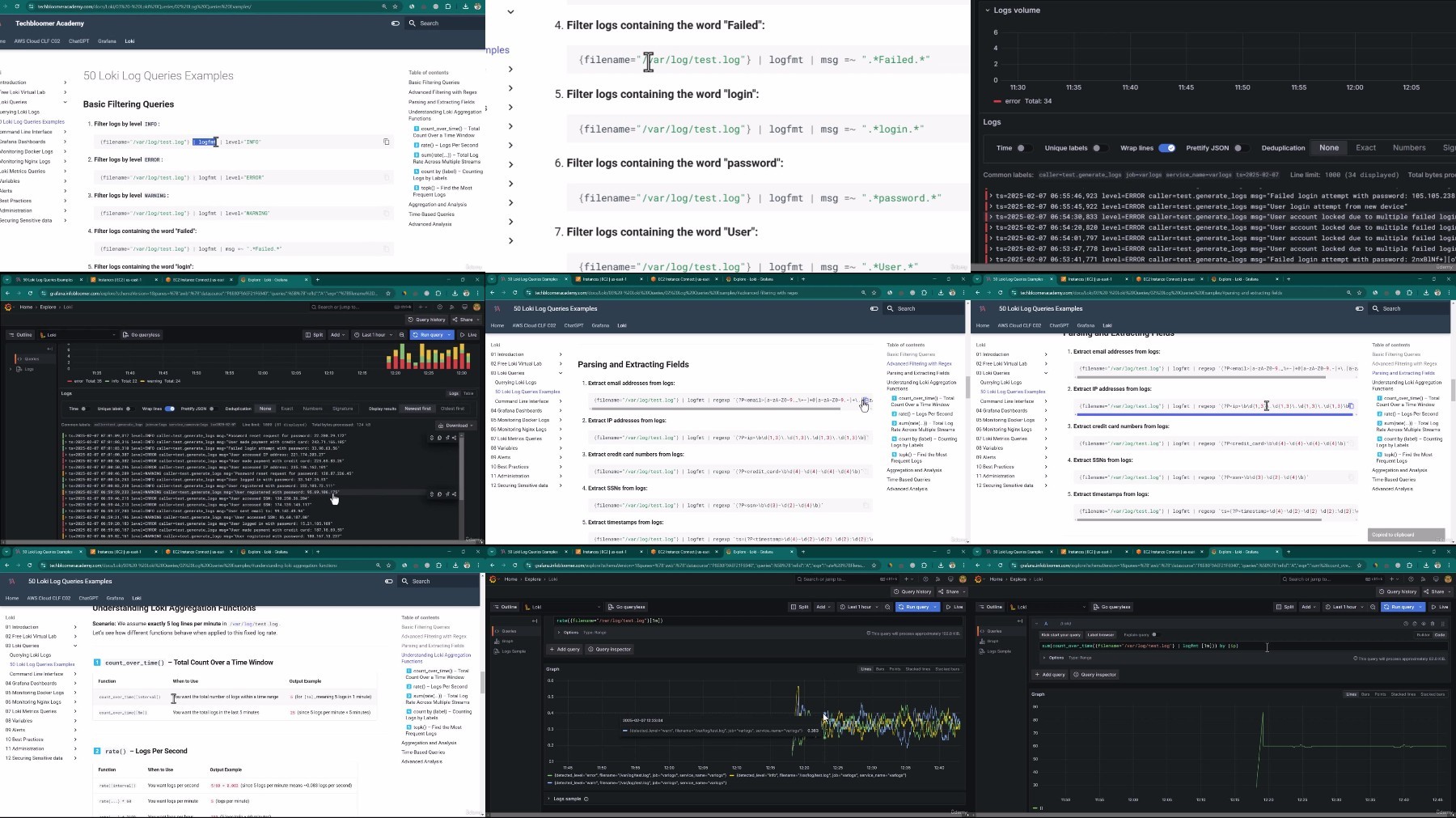Disable Wrap lines in zoomed Logs volume frame
The image size is (1456, 818).
pyautogui.click(x=1166, y=148)
